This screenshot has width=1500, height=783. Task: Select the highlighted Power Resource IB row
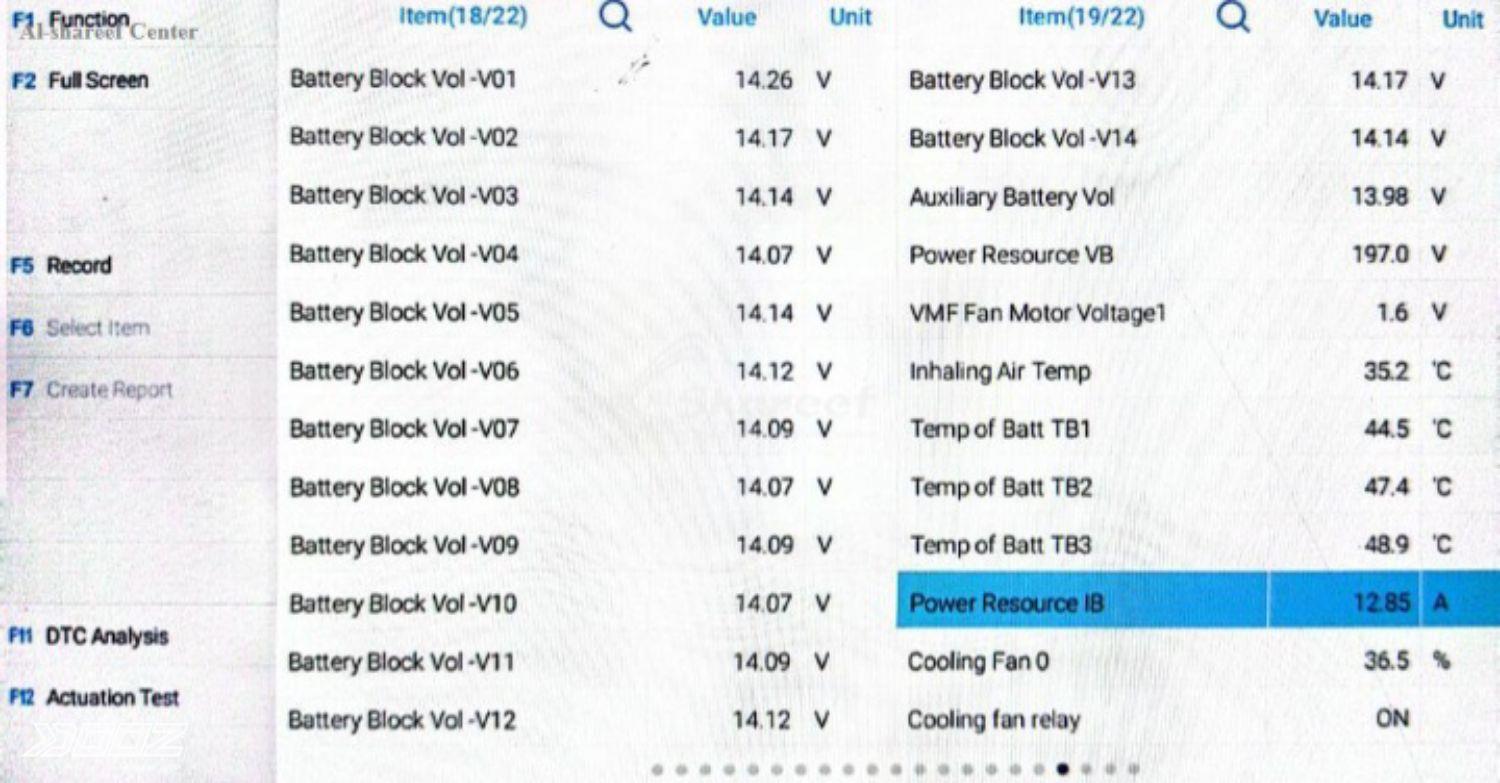(x=1198, y=602)
